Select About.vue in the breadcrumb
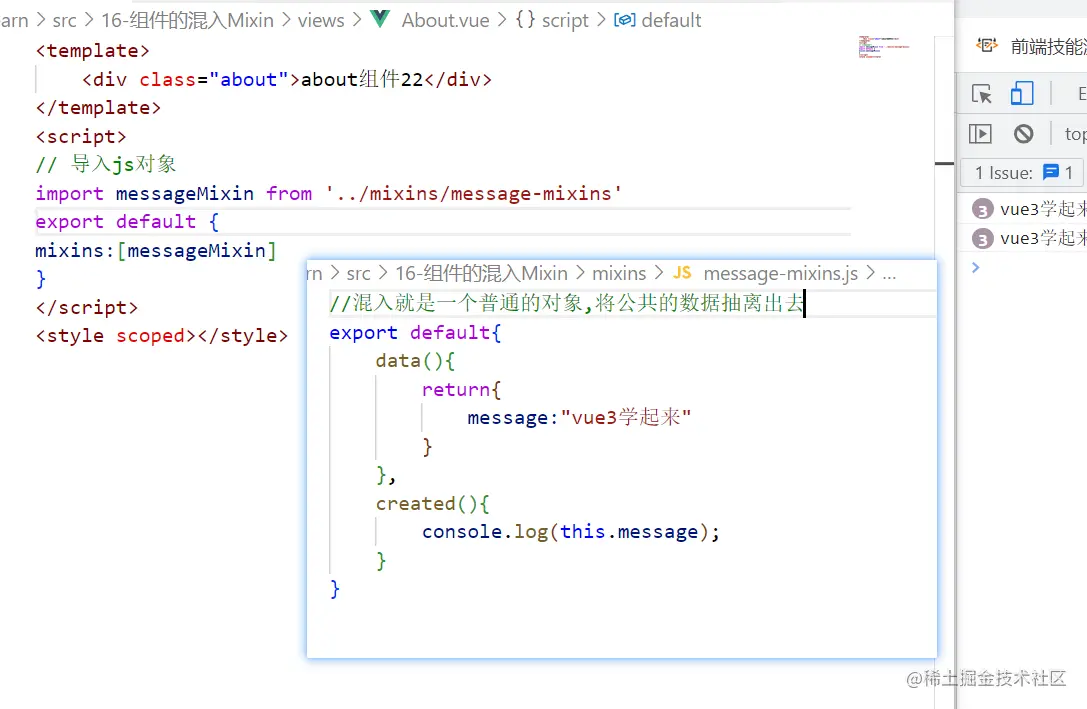The height and width of the screenshot is (709, 1087). (445, 21)
